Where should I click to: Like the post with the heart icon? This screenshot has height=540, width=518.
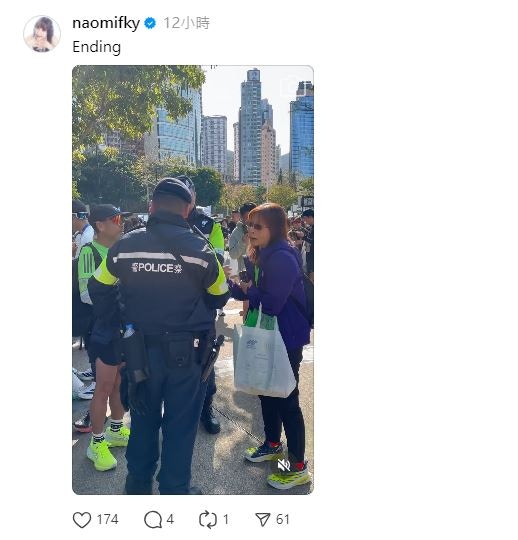(x=82, y=520)
